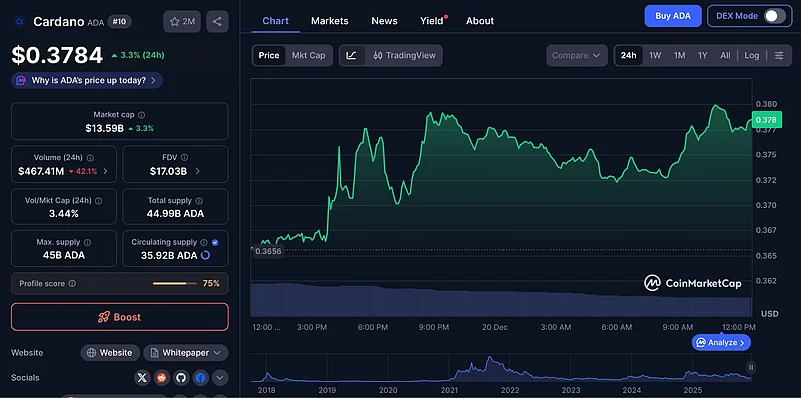Open the Compare dropdown
This screenshot has height=398, width=801.
click(x=577, y=55)
